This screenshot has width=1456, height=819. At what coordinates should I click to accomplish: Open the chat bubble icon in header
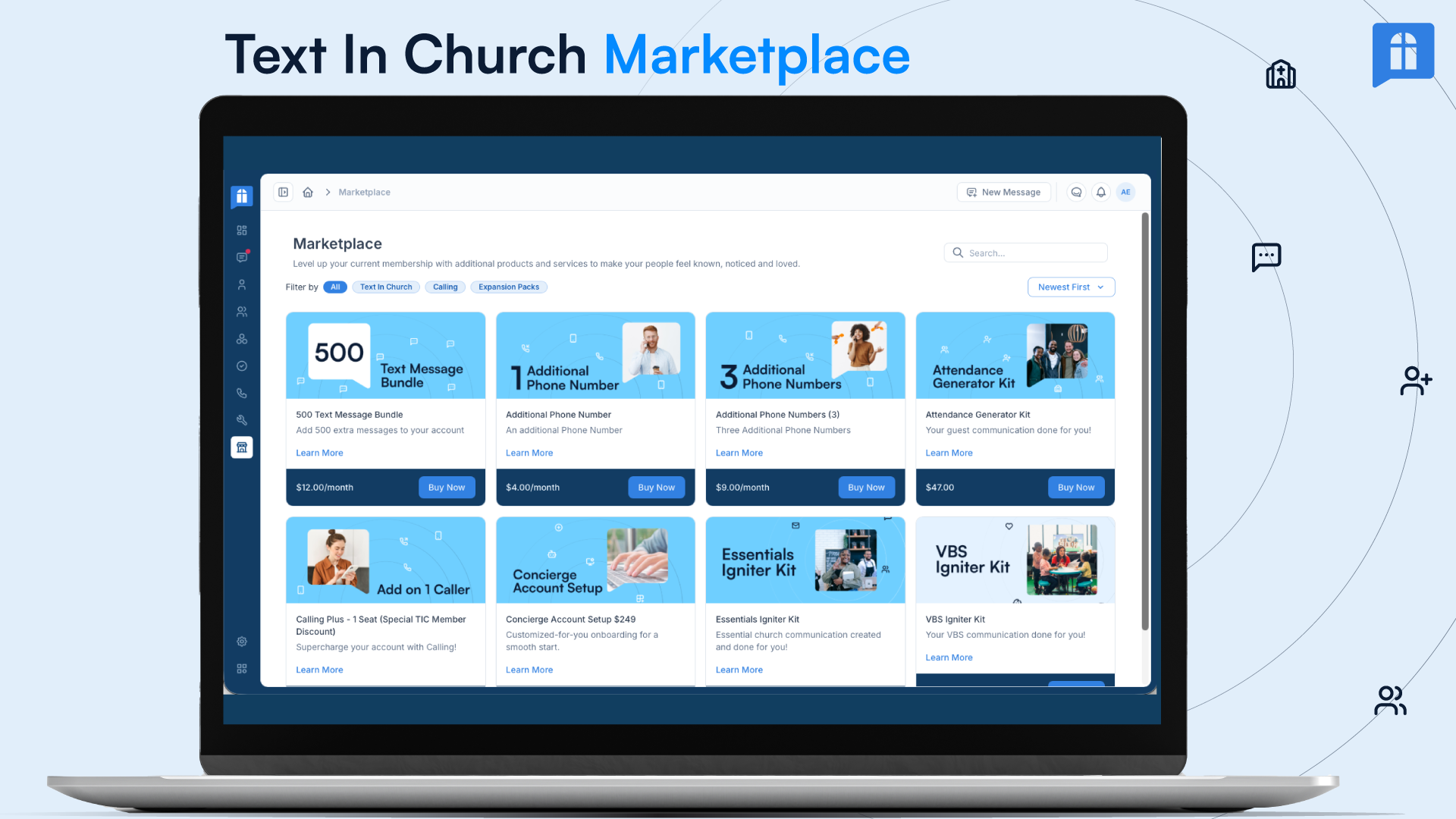pos(1076,192)
